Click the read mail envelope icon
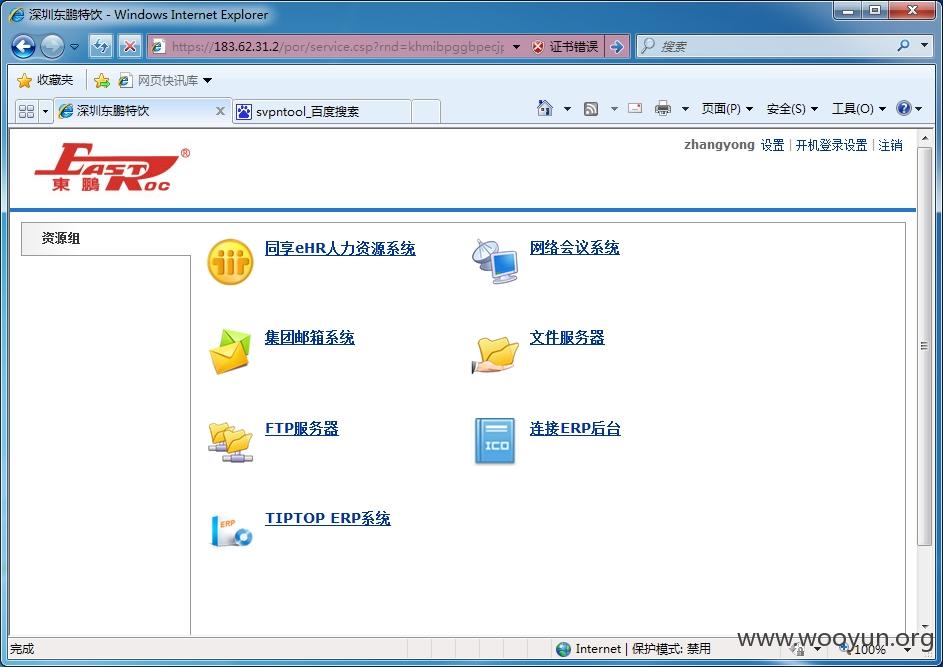The width and height of the screenshot is (943, 667). 635,108
